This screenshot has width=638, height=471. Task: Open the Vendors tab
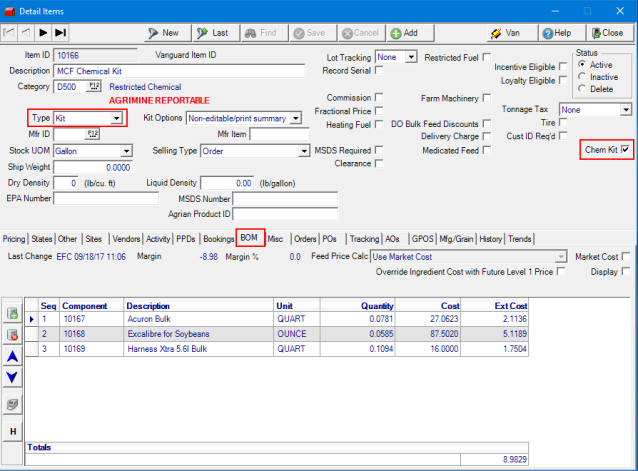[x=126, y=239]
